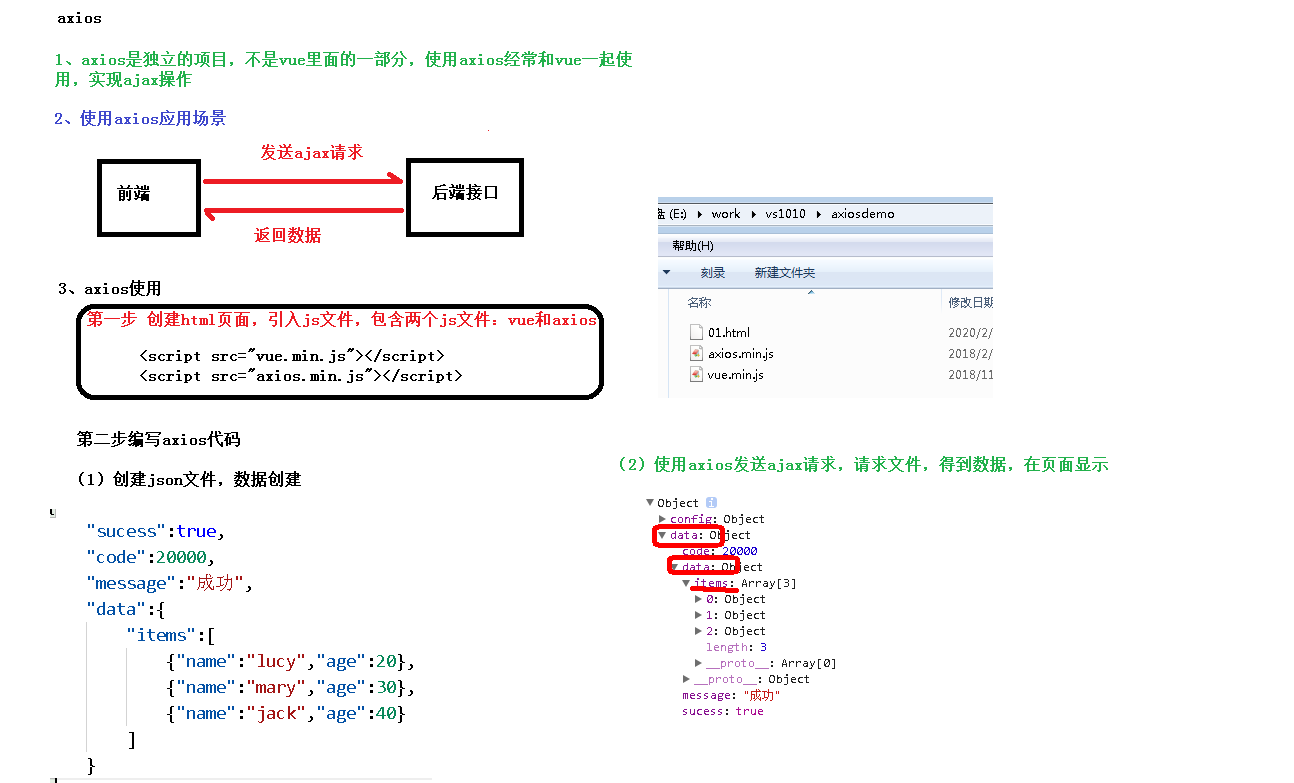Click the (E:) drive breadcrumb segment

click(677, 214)
